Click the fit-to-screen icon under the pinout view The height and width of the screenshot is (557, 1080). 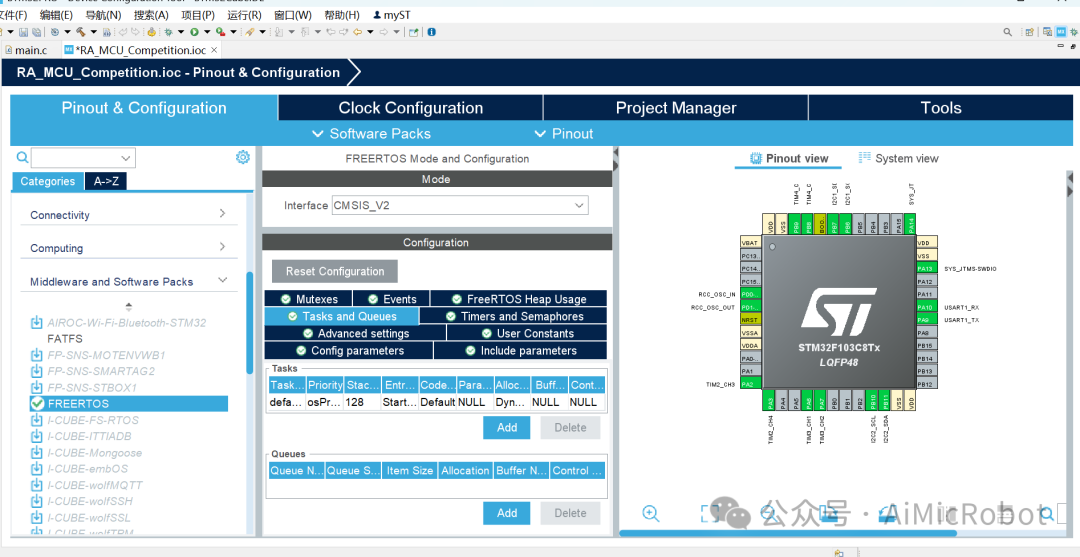710,513
